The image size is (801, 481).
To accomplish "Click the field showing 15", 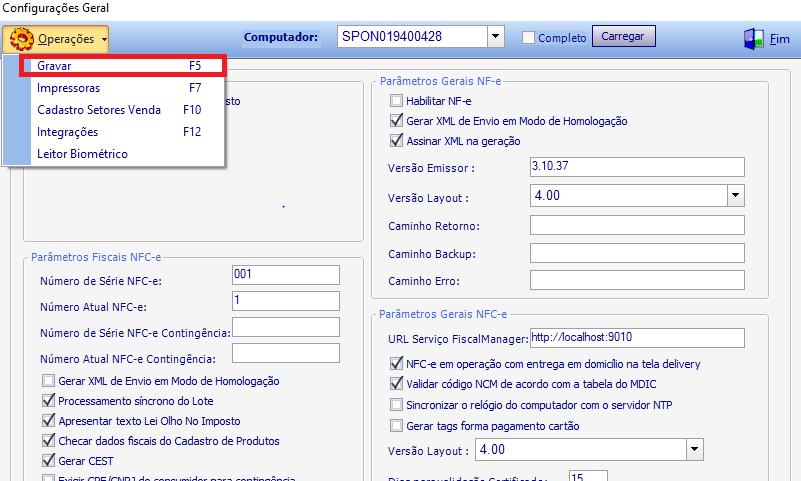I will point(588,476).
